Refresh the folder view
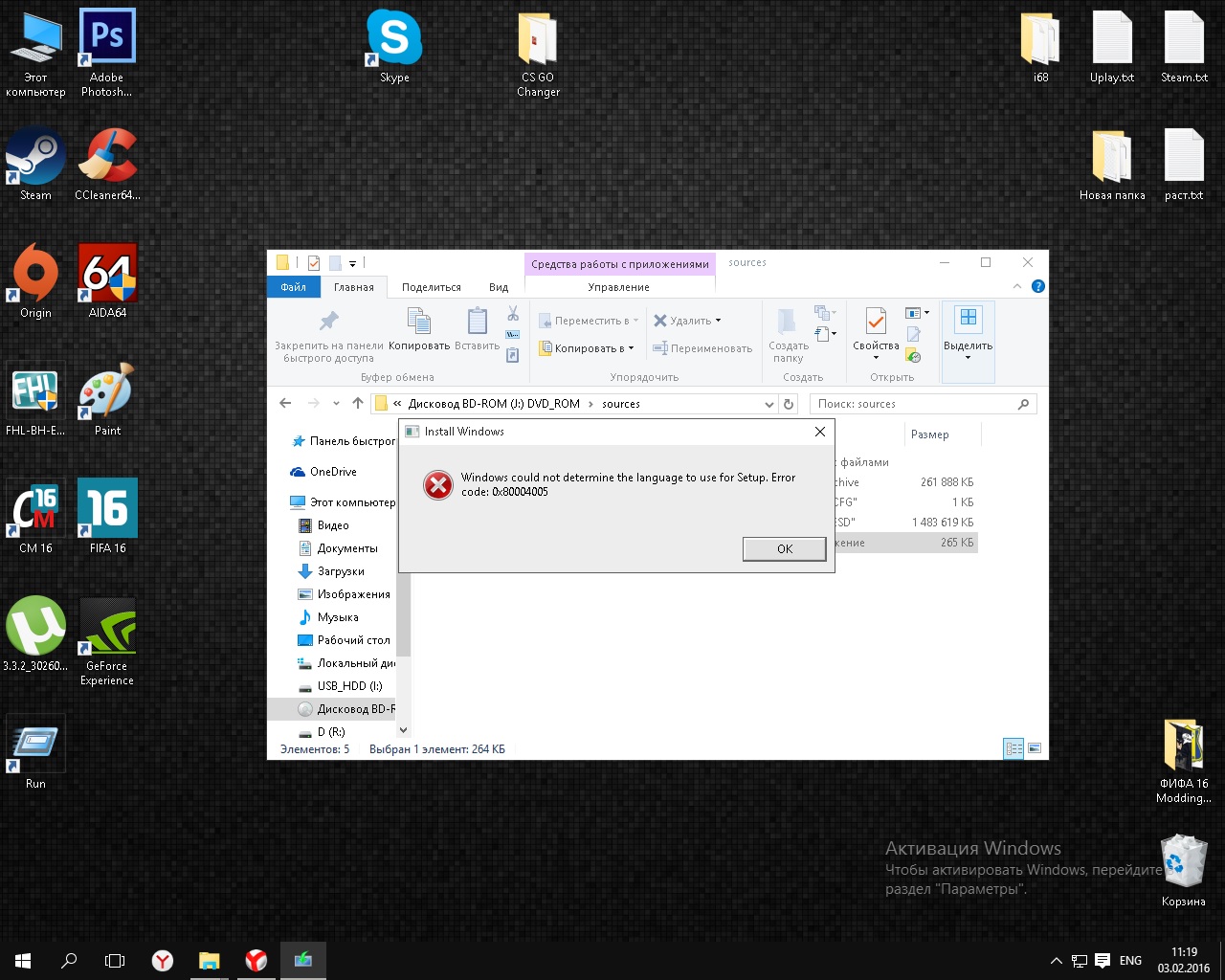The width and height of the screenshot is (1225, 980). coord(789,404)
